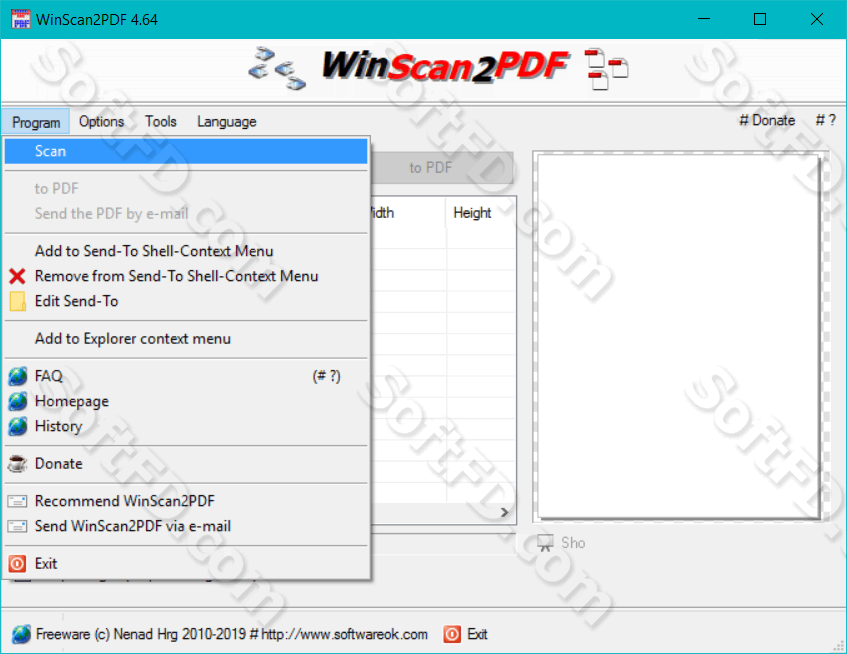Click the globe icon in the status bar
The image size is (847, 654).
click(22, 634)
